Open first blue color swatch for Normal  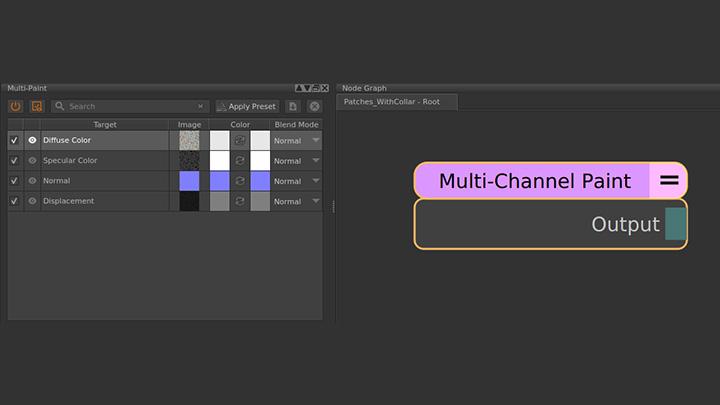[219, 181]
